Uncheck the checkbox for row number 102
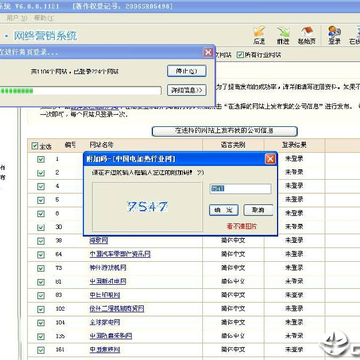Viewport: 360px width, 360px height. (x=41, y=309)
